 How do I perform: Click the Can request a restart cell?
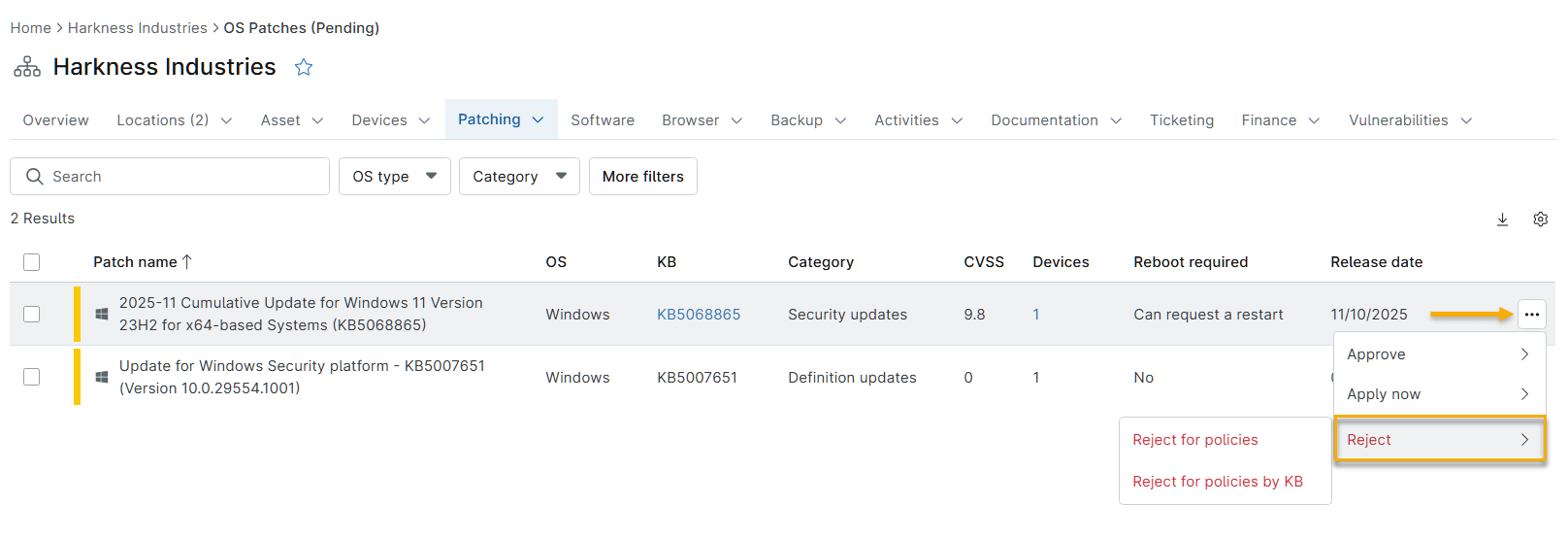tap(1208, 315)
